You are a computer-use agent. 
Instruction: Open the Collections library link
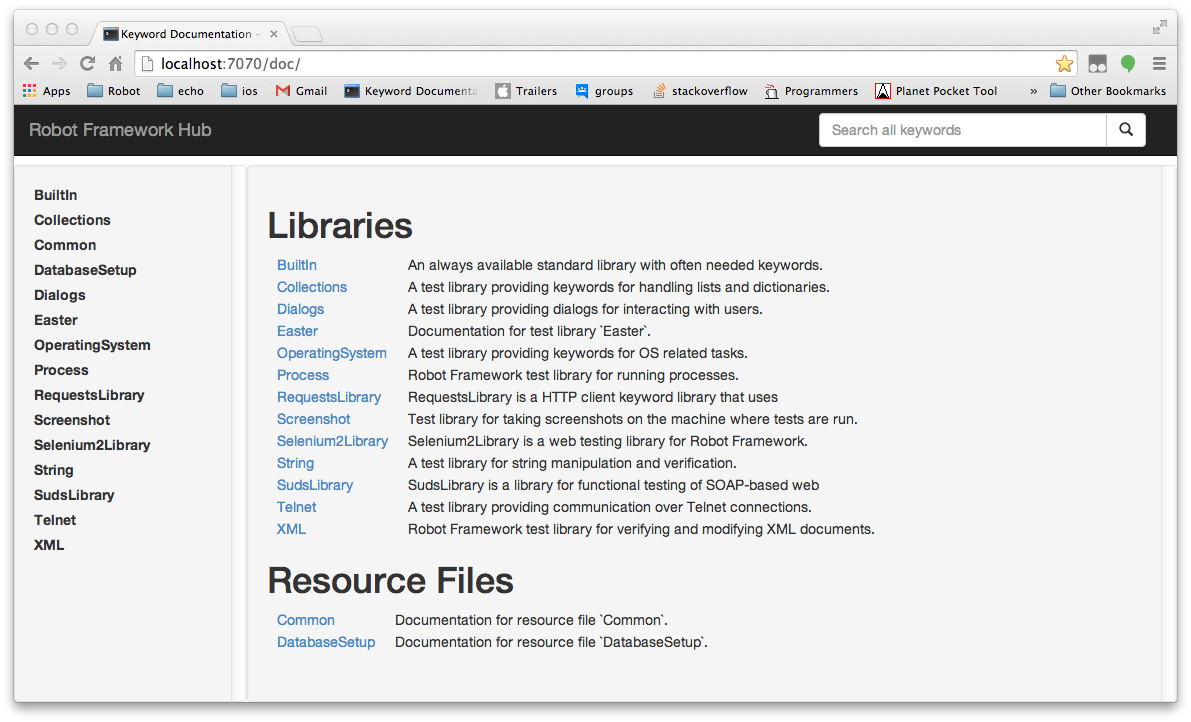[311, 287]
